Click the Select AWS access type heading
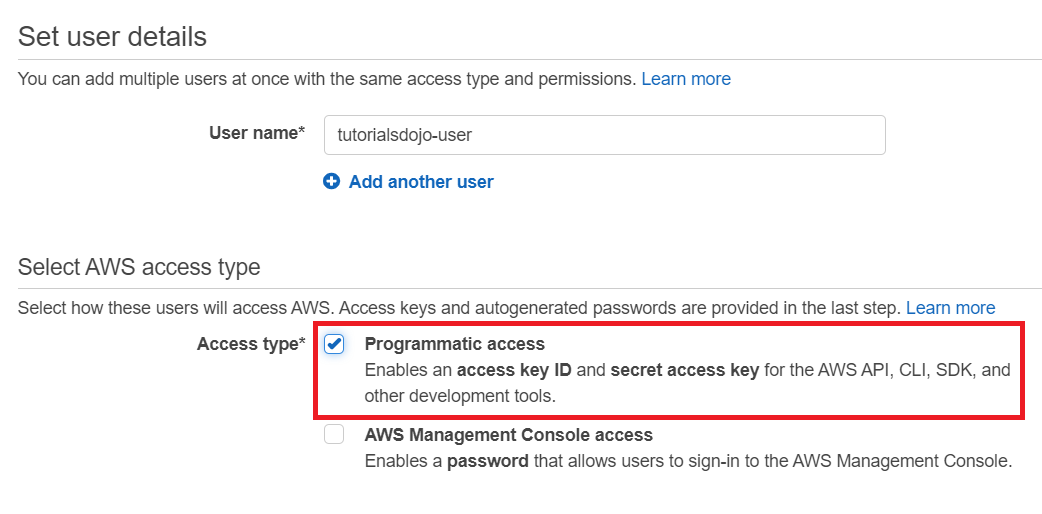The image size is (1042, 514). 139,267
